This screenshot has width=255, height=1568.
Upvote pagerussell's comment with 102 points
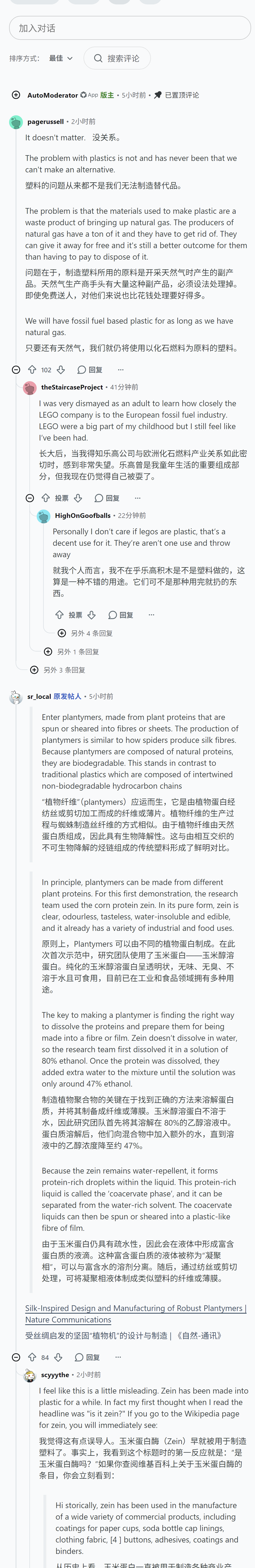pos(32,369)
